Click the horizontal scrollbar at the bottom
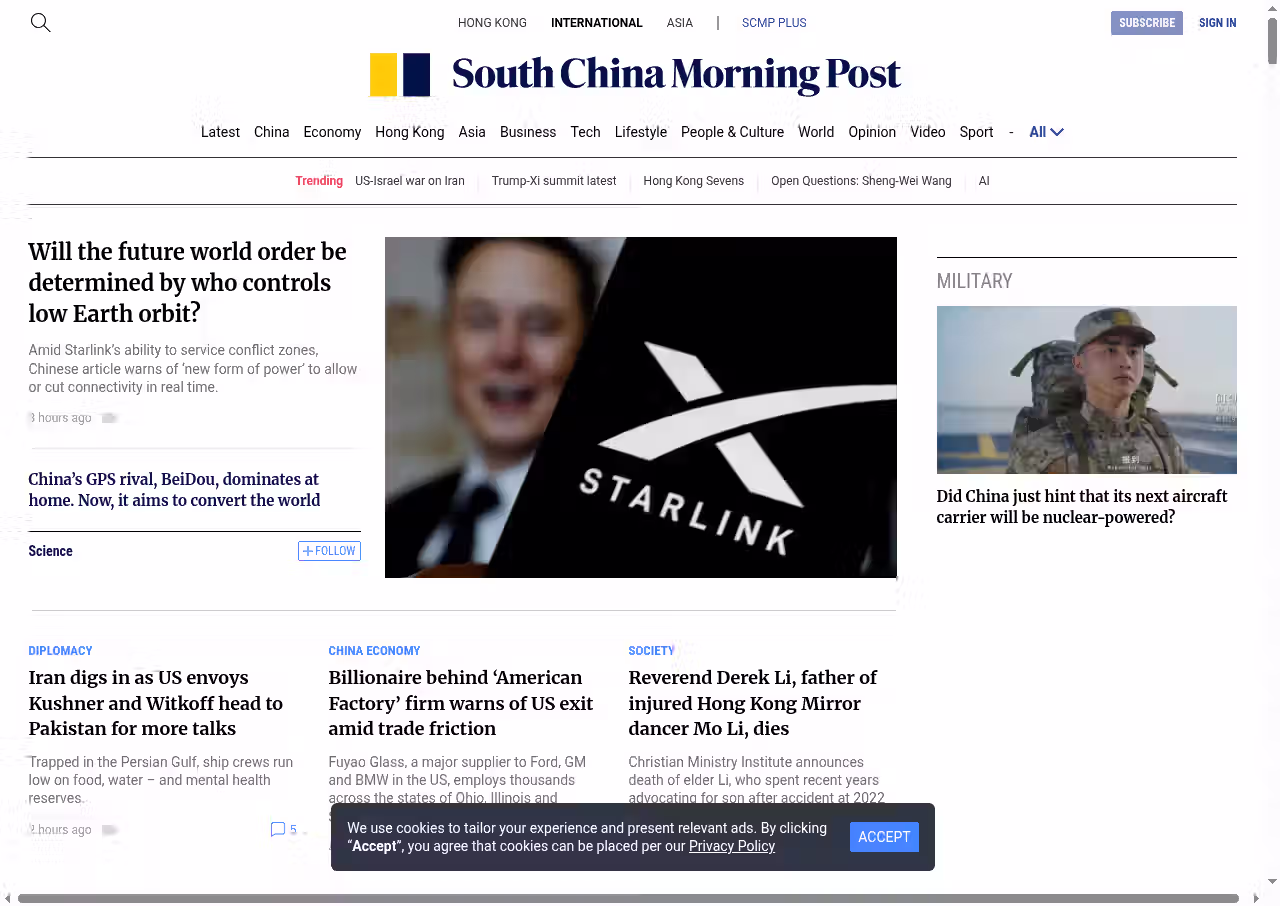Image resolution: width=1280 pixels, height=906 pixels. pos(628,898)
